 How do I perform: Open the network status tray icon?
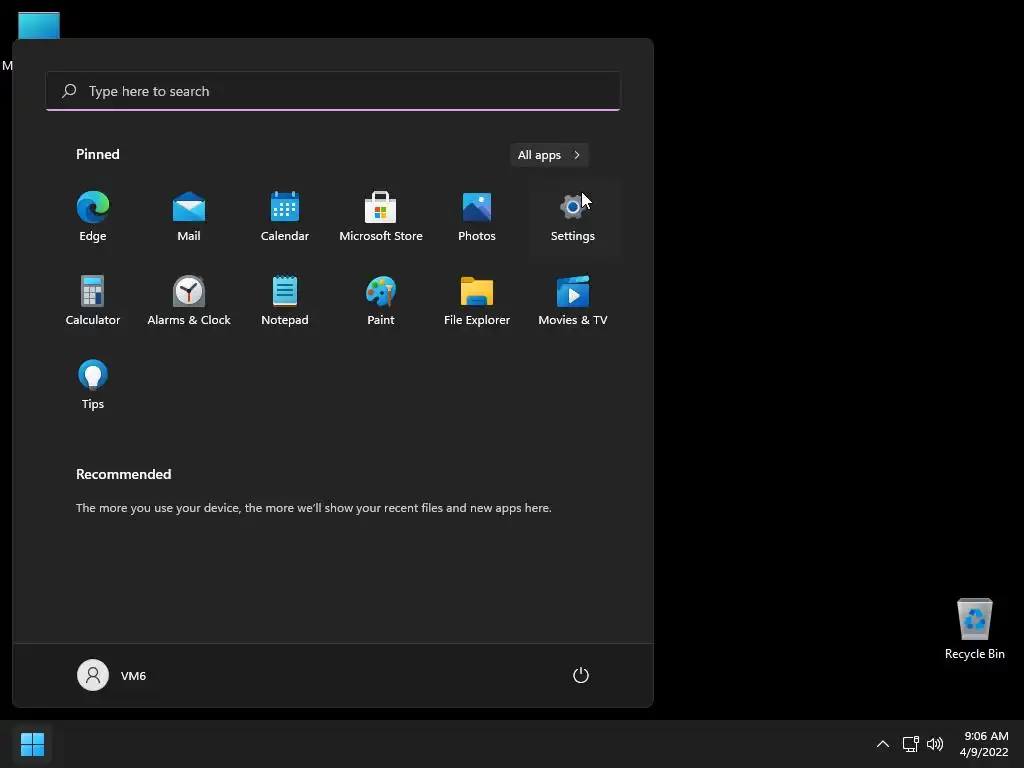coord(910,744)
